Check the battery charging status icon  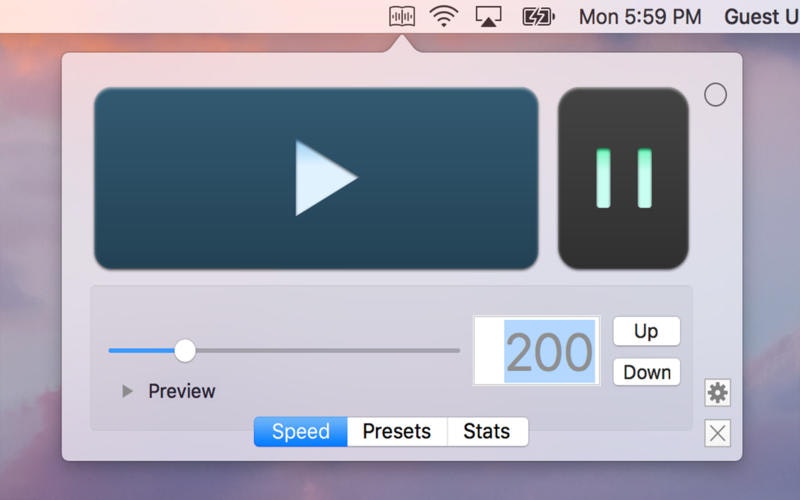pos(538,17)
